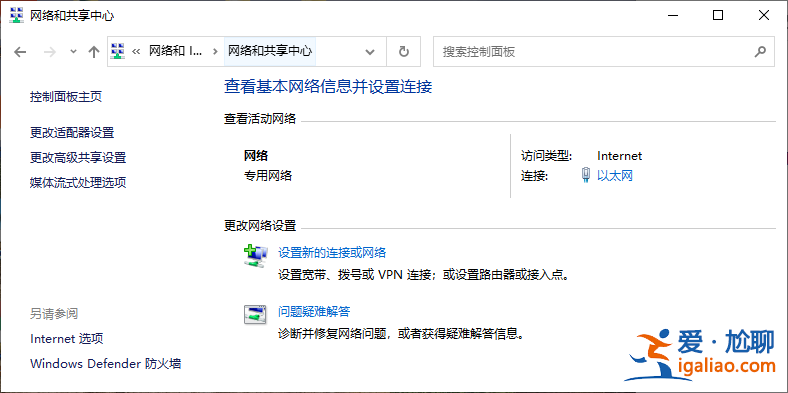
Task: Open 更改高级共享设置 link
Action: 78,158
